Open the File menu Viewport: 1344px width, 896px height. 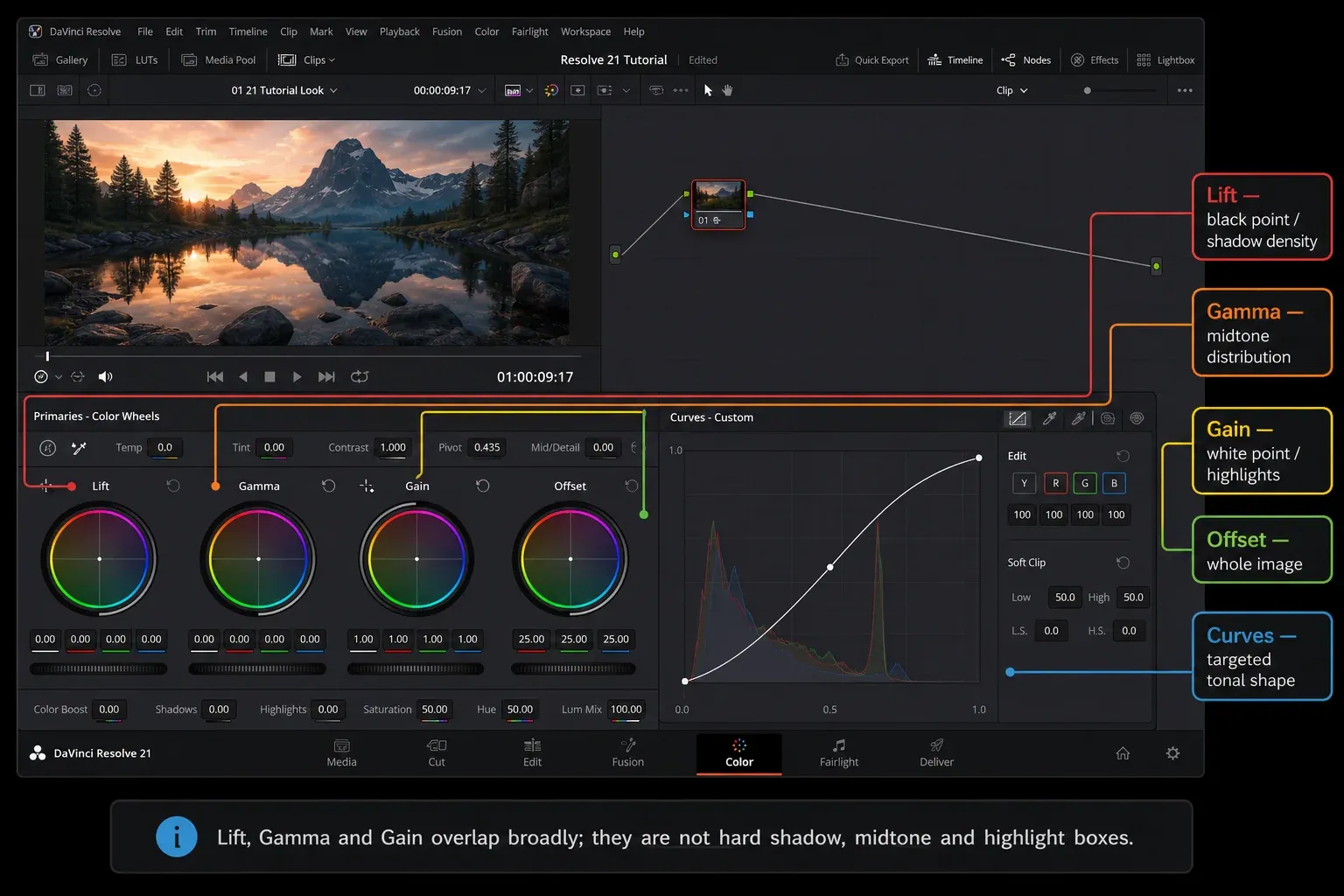pyautogui.click(x=145, y=31)
